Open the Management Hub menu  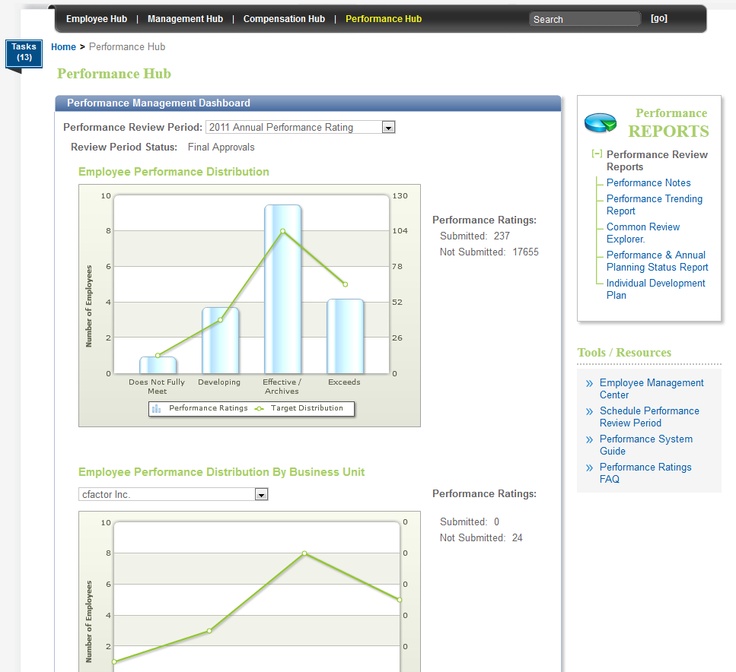(185, 19)
